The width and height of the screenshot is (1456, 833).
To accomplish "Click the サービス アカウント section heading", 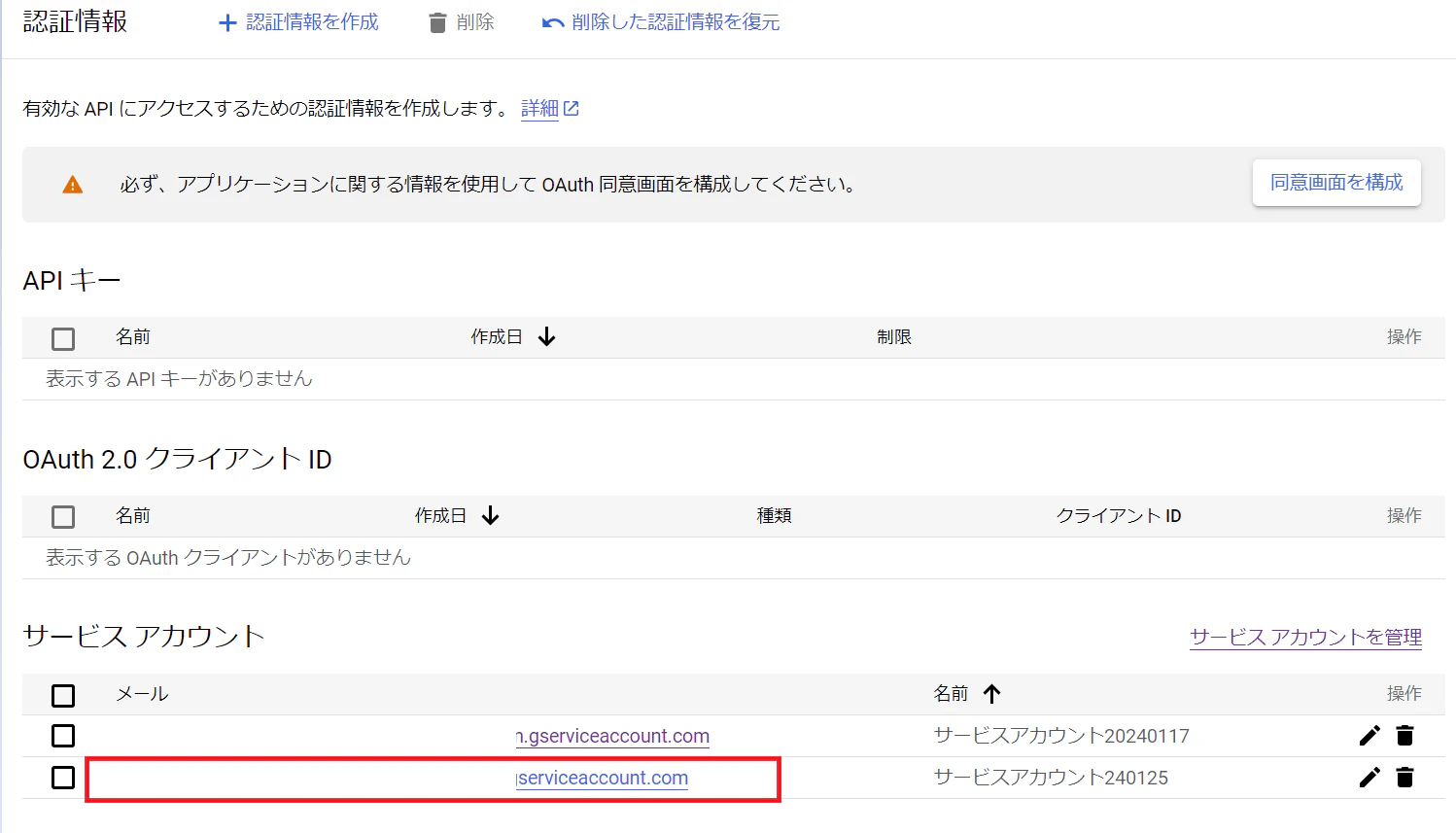I will (x=144, y=637).
